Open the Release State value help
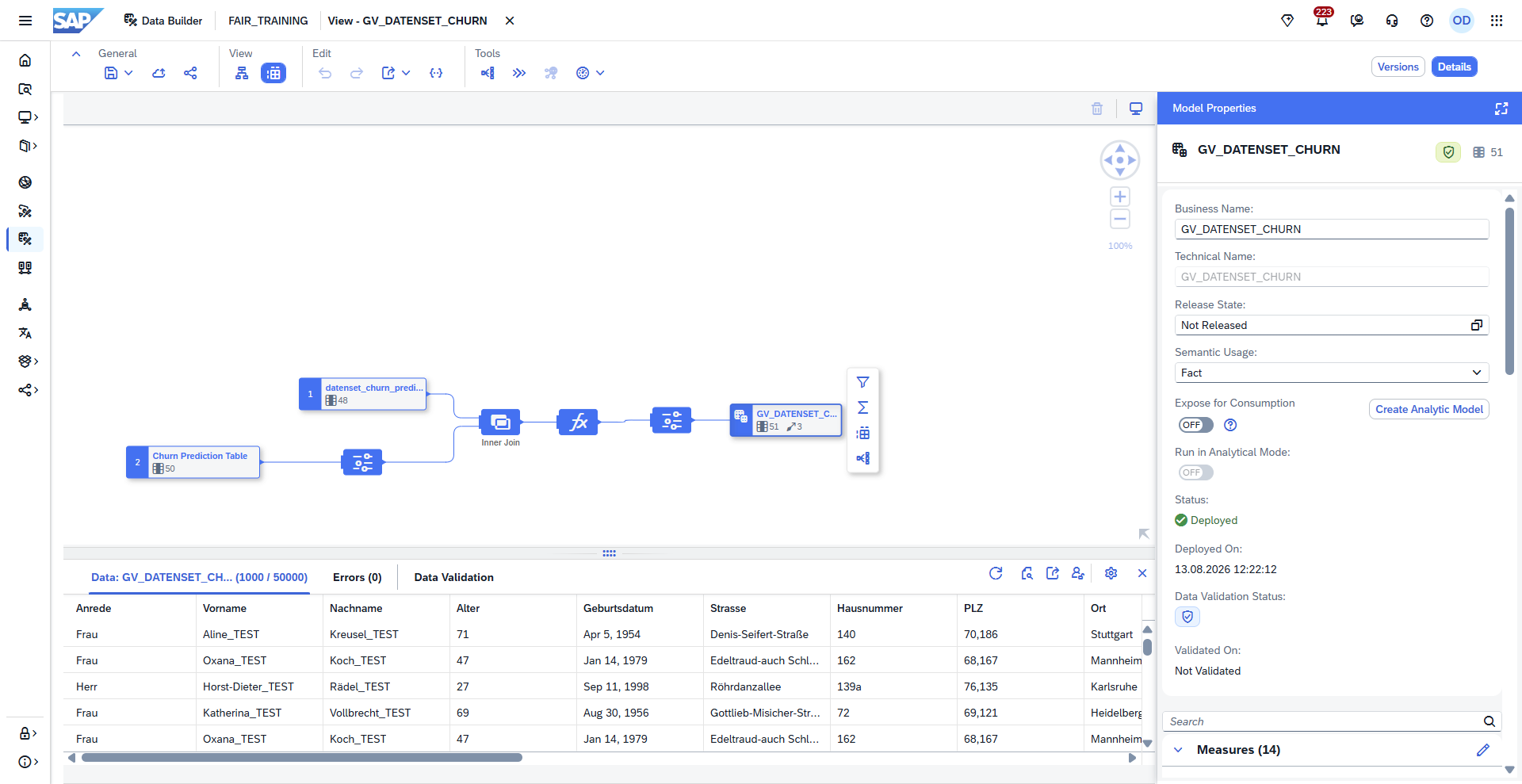 coord(1477,325)
